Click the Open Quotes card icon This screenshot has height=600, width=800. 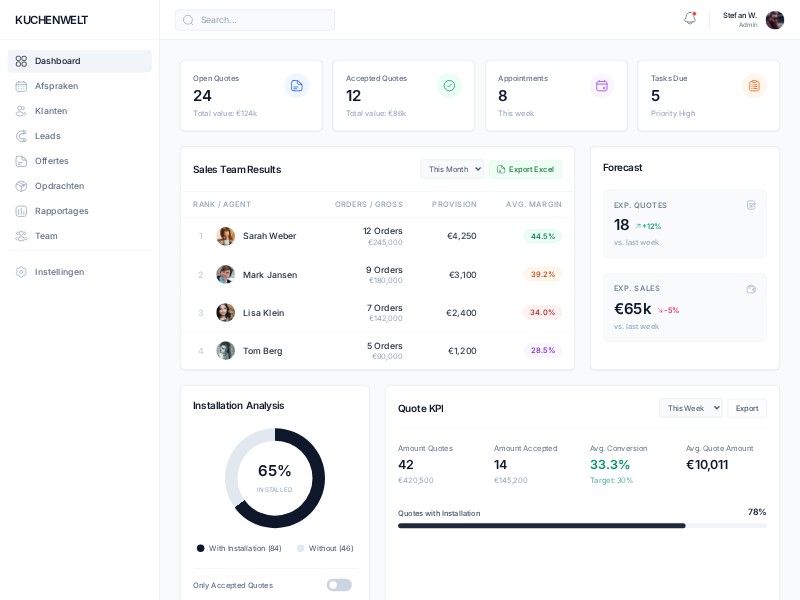pyautogui.click(x=296, y=86)
